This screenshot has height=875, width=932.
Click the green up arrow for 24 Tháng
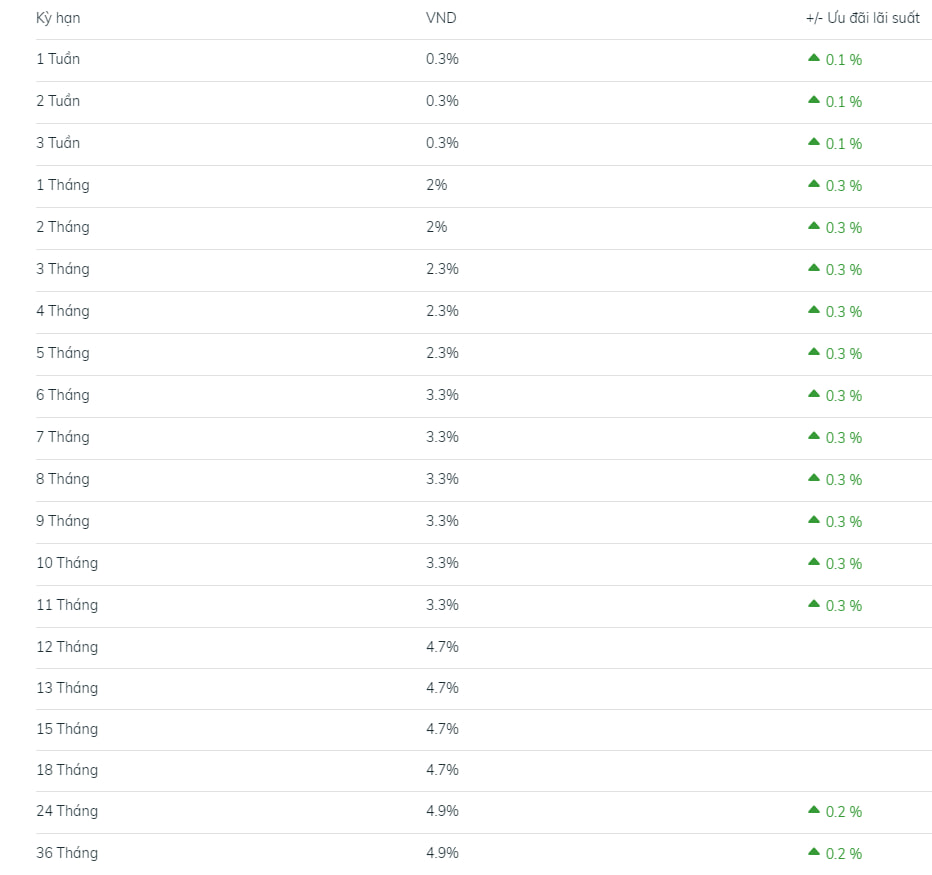tap(814, 810)
